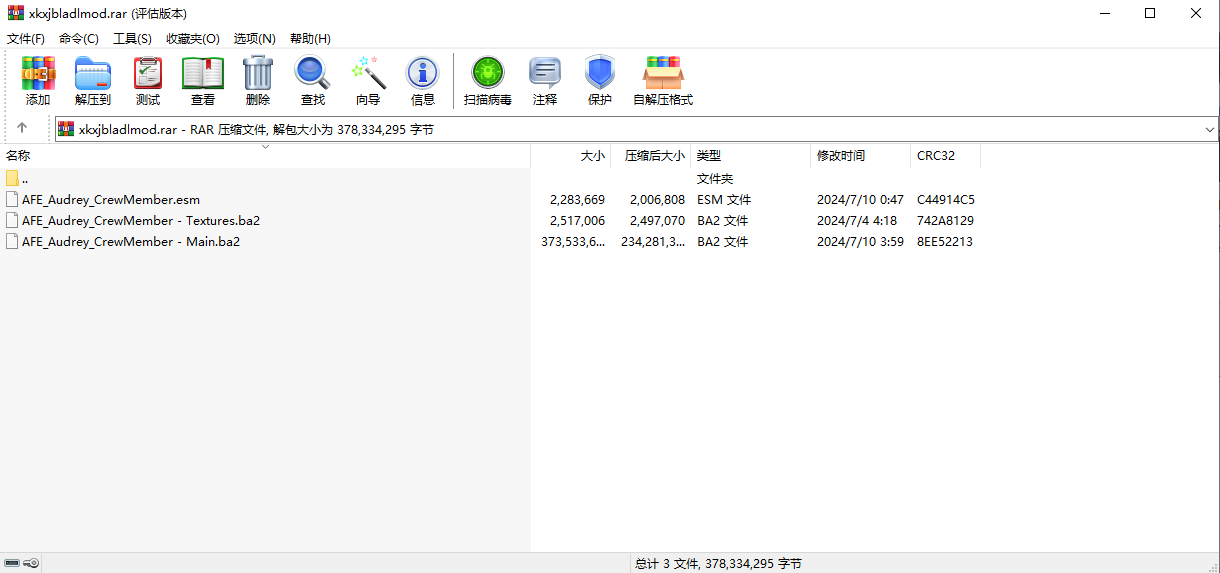
Task: Open the 收藏夹(O) menu
Action: [x=193, y=39]
